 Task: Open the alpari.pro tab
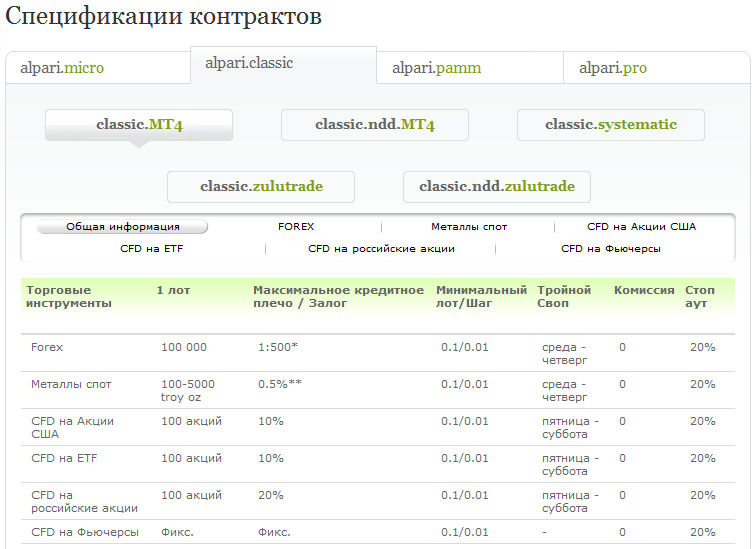click(657, 67)
